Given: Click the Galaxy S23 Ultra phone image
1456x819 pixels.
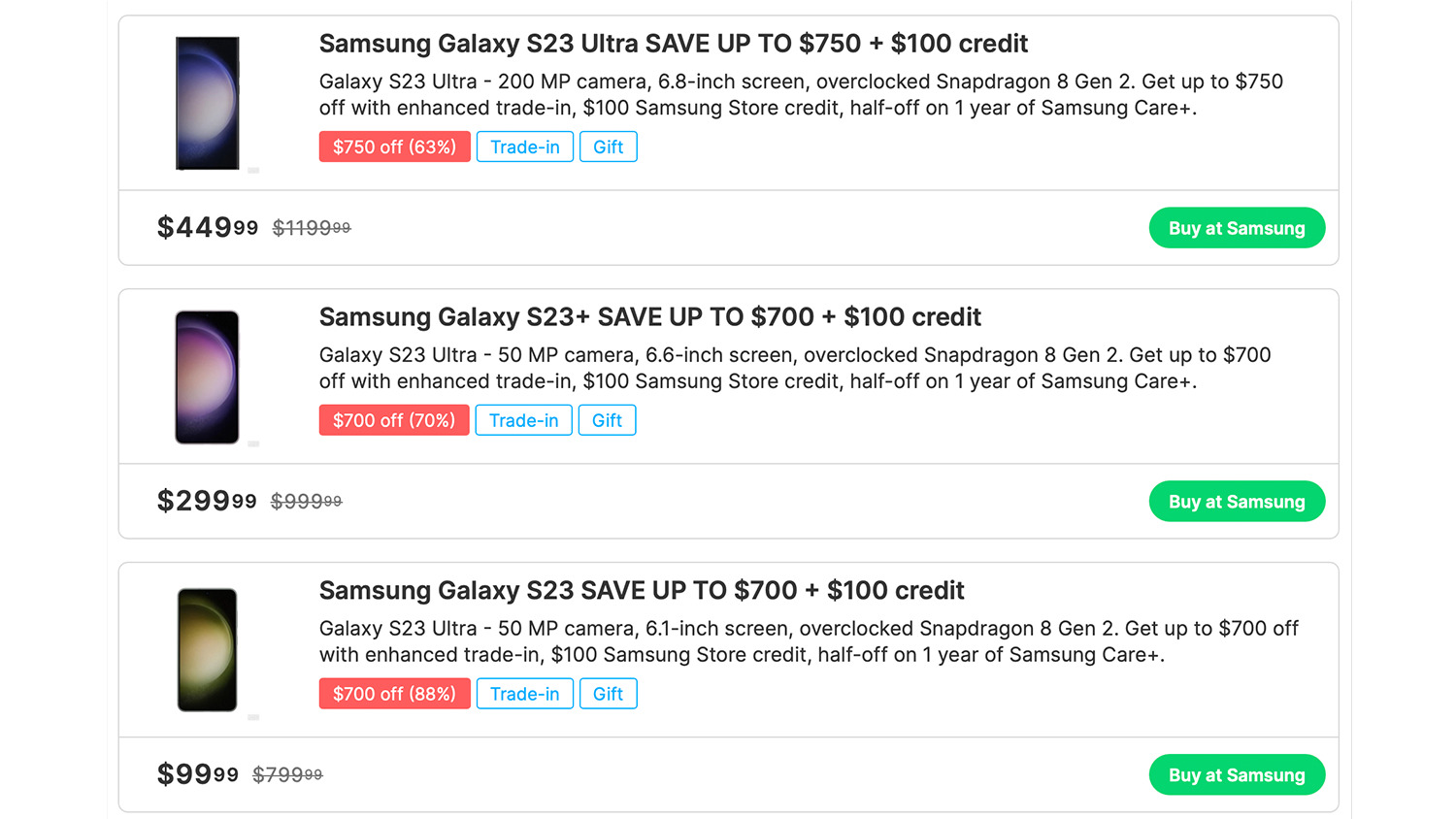Looking at the screenshot, I should pyautogui.click(x=207, y=103).
